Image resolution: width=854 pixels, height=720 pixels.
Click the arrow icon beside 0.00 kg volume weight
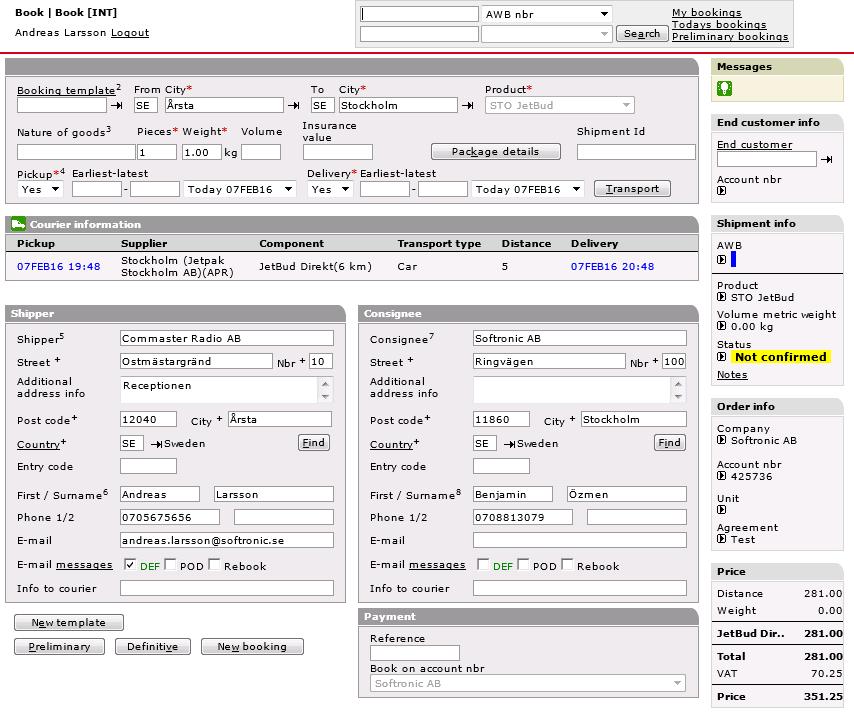point(722,326)
